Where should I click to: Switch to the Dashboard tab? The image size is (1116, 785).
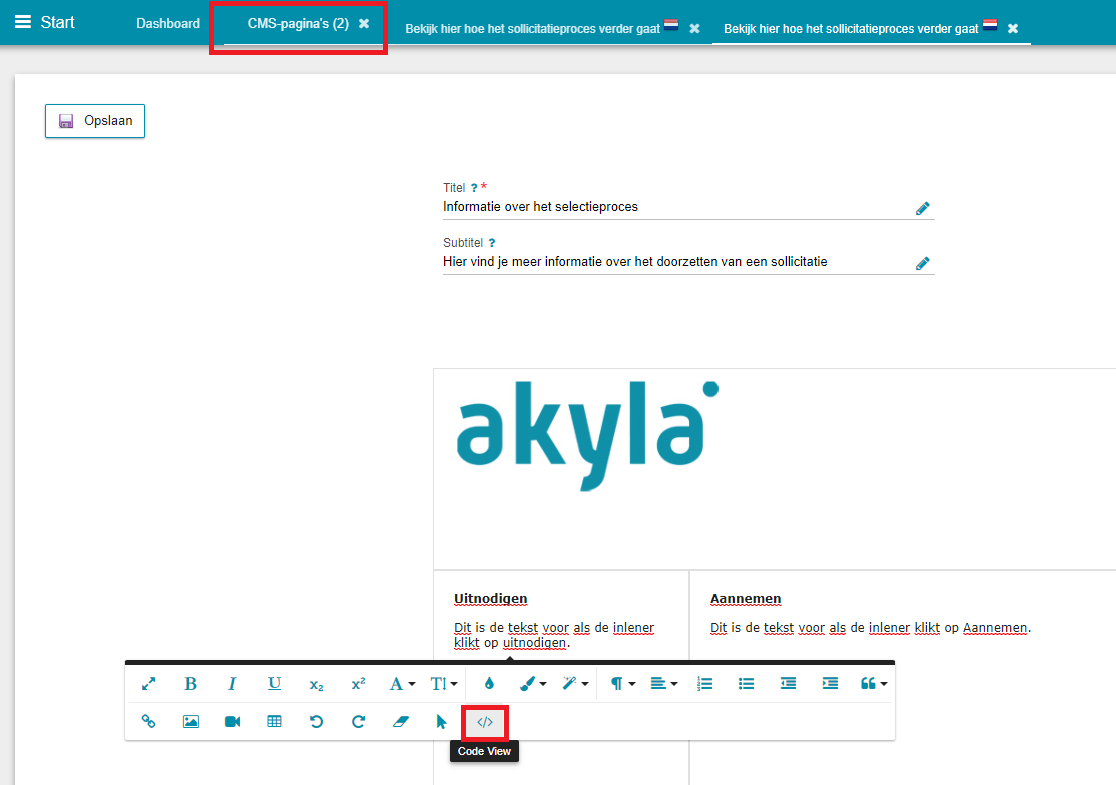click(168, 23)
